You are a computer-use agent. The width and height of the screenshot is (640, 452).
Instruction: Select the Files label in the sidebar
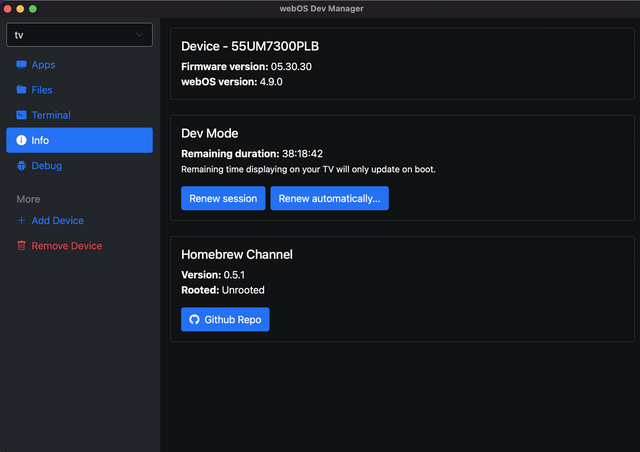[x=42, y=90]
